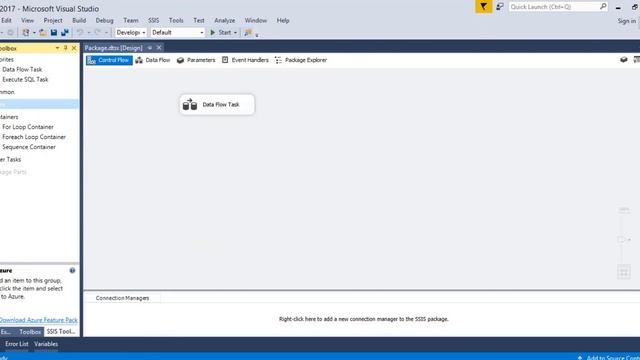Click the Connection Managers tab
Image resolution: width=640 pixels, height=360 pixels.
[122, 298]
